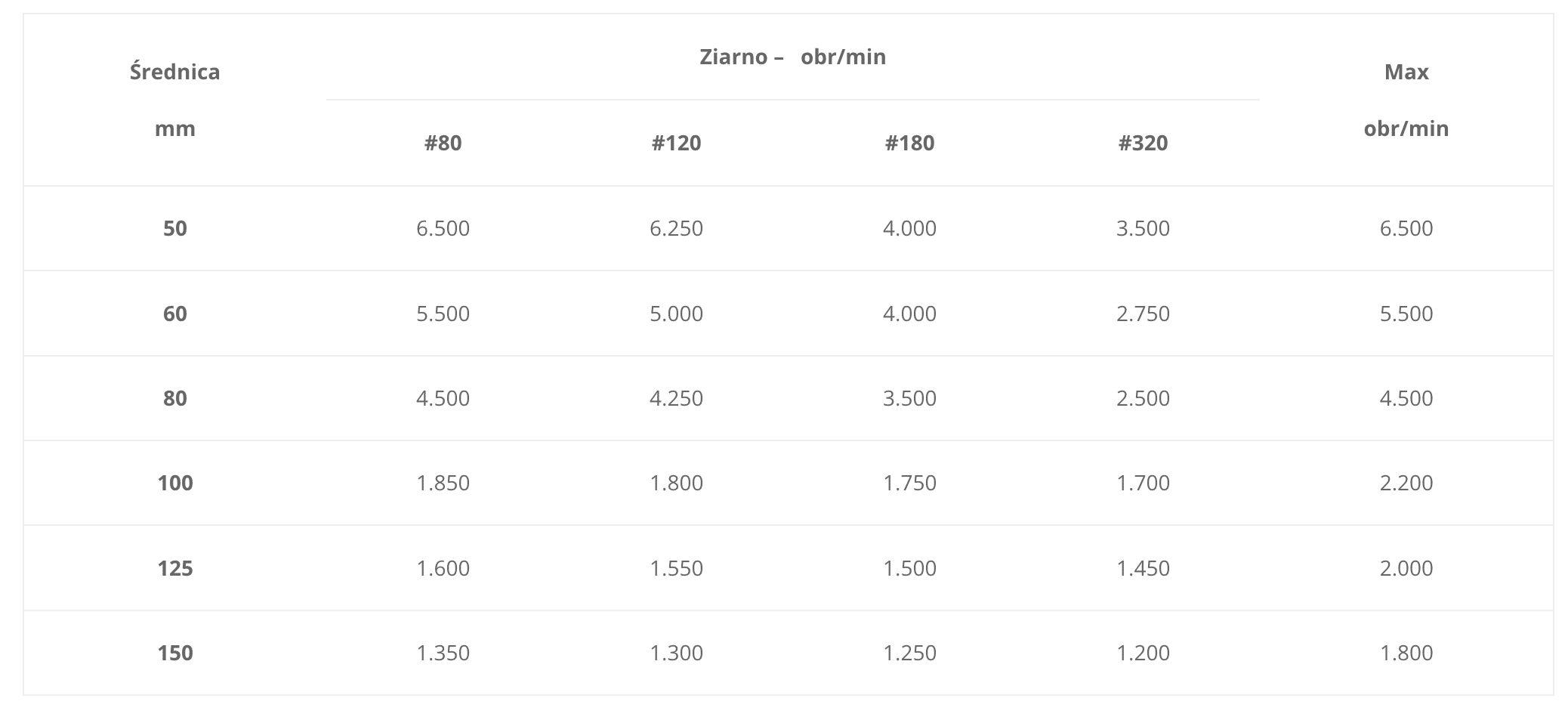Click the Średnica mm column header
1568x720 pixels.
174,100
